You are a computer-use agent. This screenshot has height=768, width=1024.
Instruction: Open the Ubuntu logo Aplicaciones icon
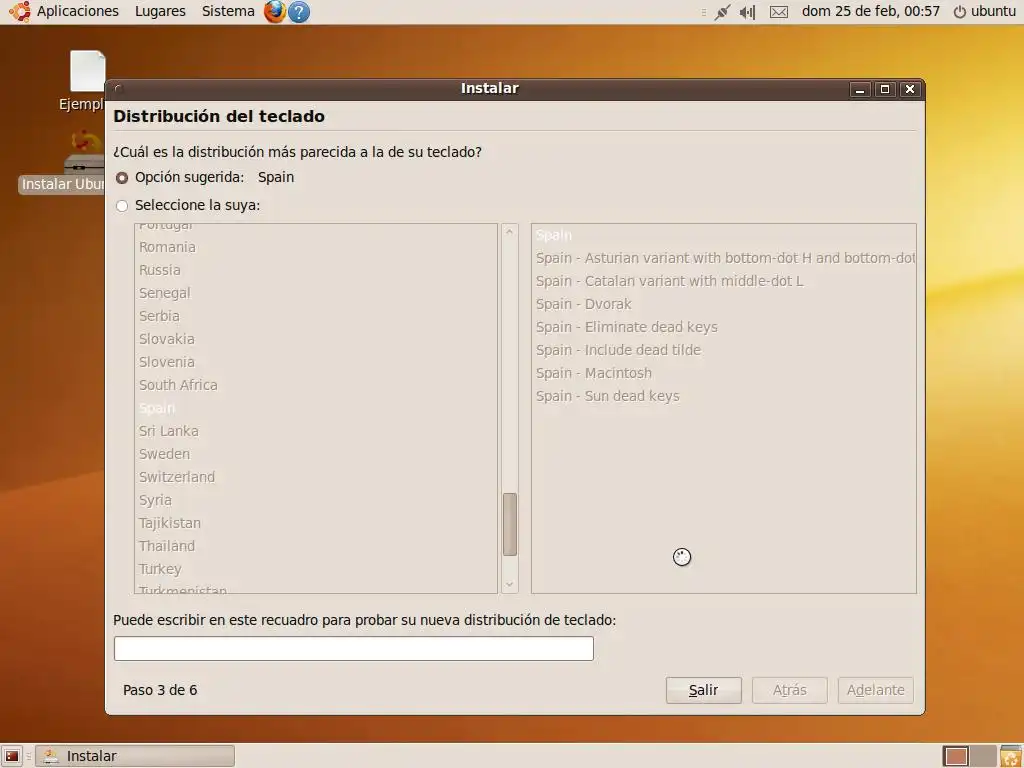click(x=19, y=11)
